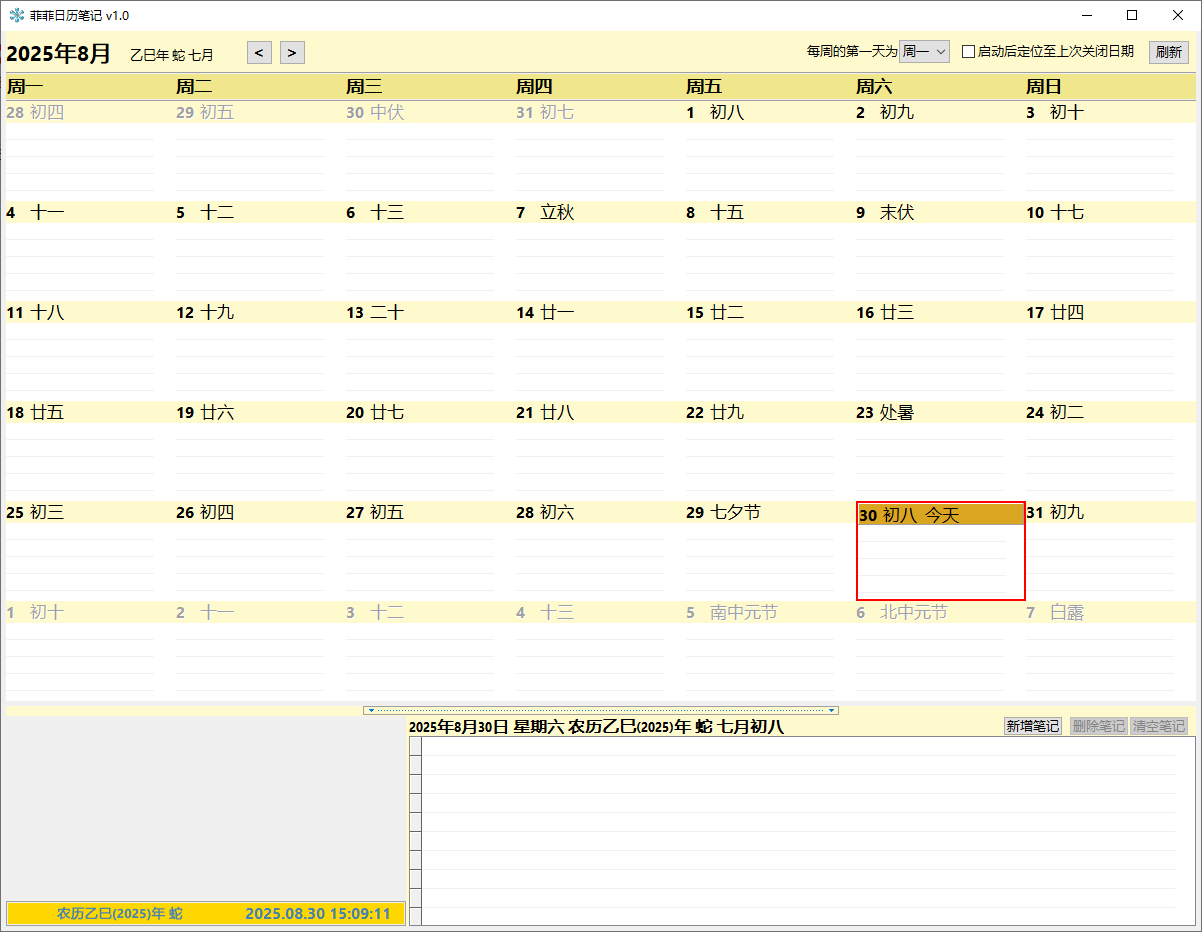Click the snowflake app icon in title bar
Screen dimensions: 1202x932
coord(16,15)
